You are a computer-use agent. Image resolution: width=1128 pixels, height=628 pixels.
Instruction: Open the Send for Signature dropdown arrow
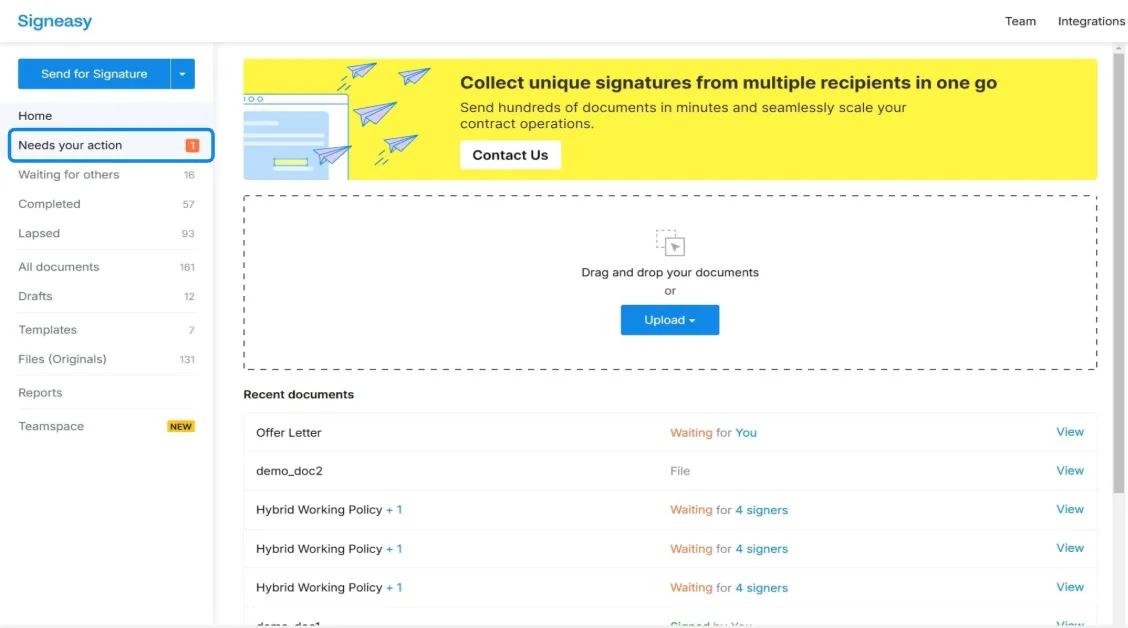(183, 74)
